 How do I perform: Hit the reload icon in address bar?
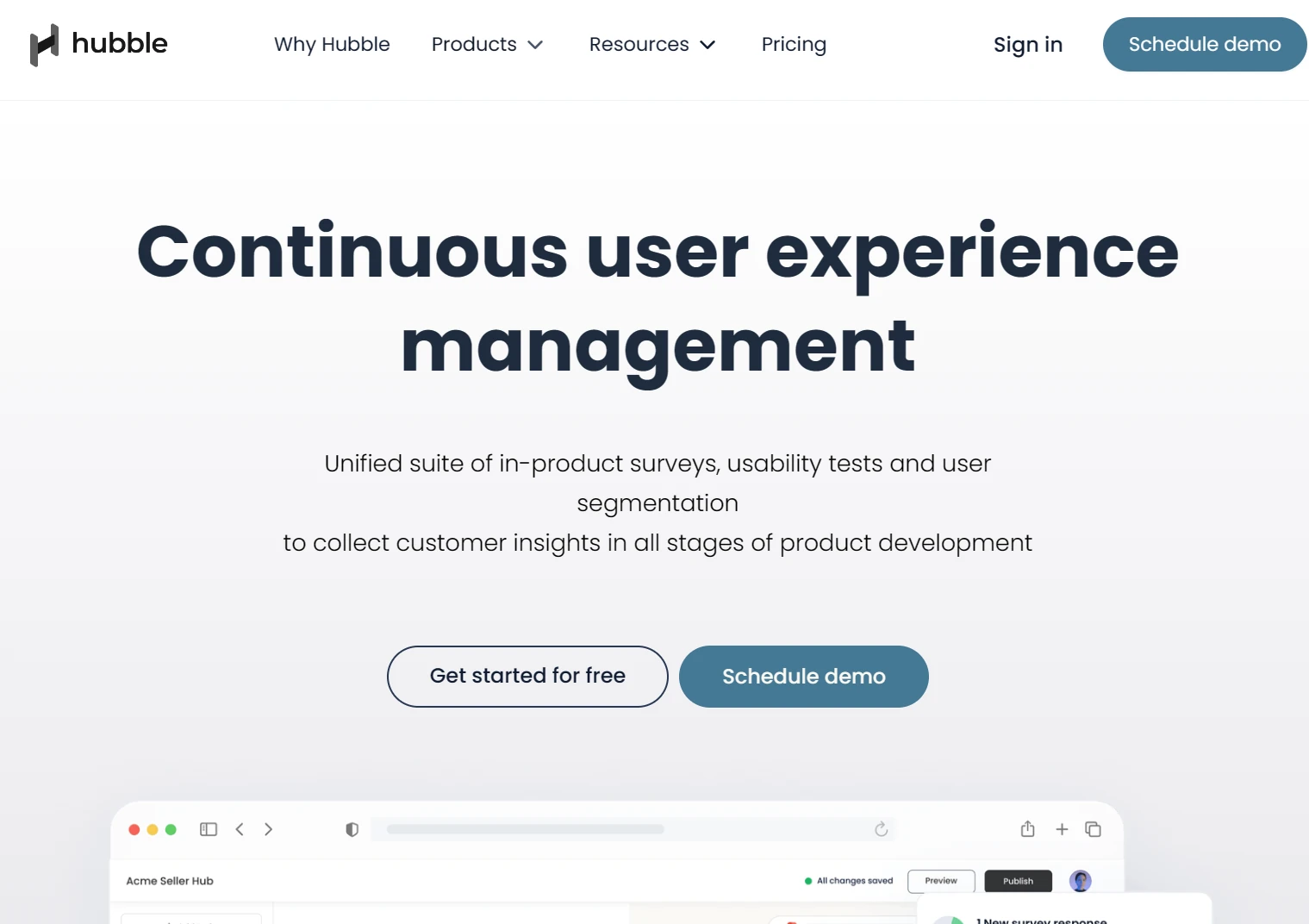coord(881,829)
